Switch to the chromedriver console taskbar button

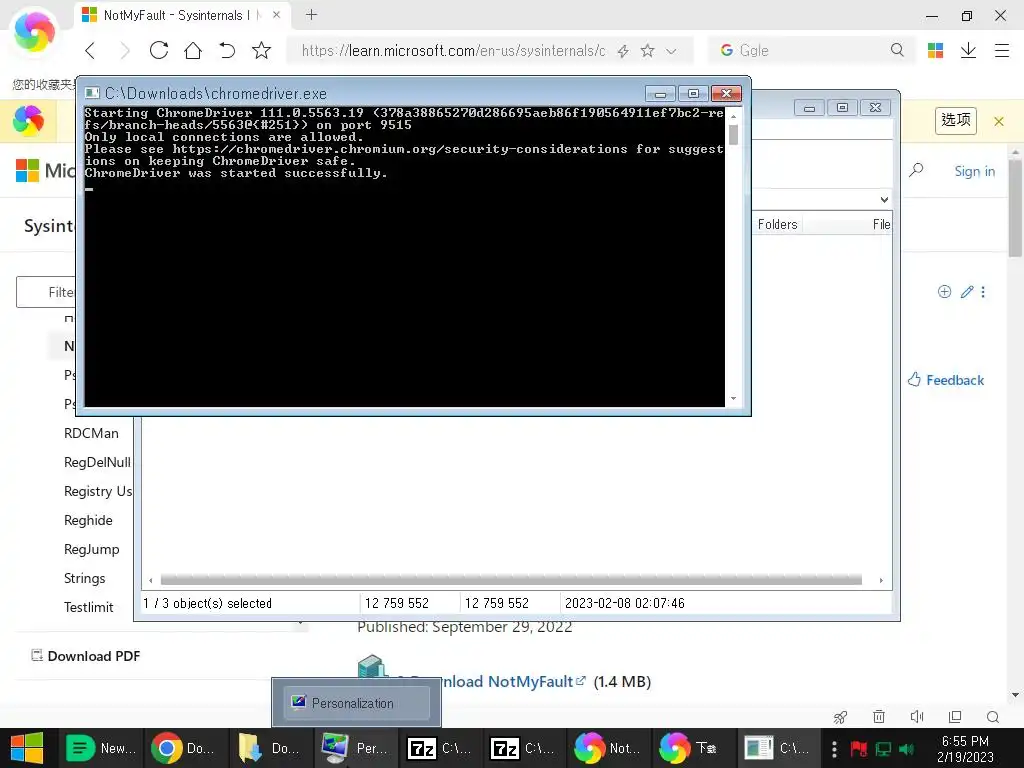click(778, 748)
